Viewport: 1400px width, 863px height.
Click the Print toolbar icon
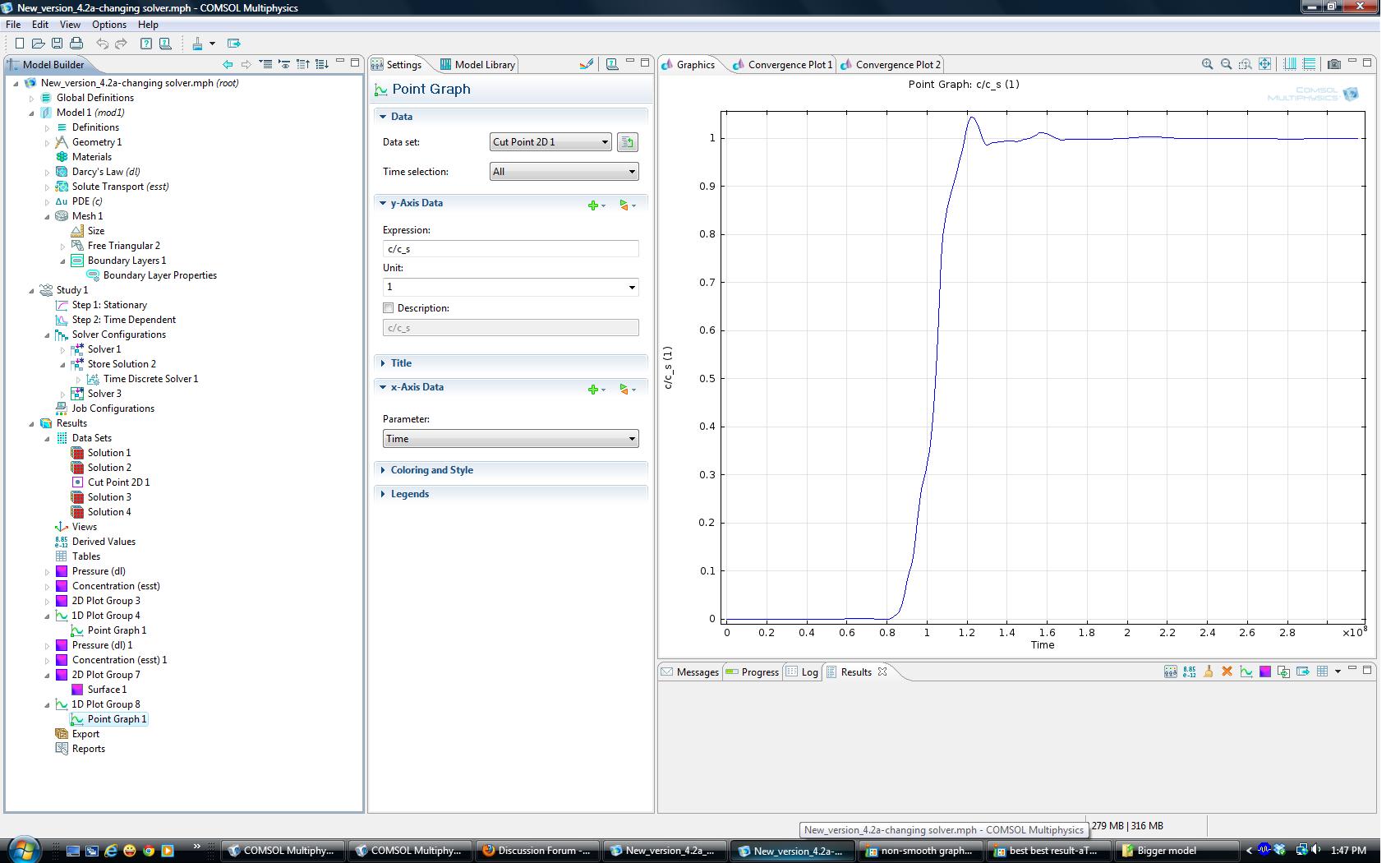[76, 44]
